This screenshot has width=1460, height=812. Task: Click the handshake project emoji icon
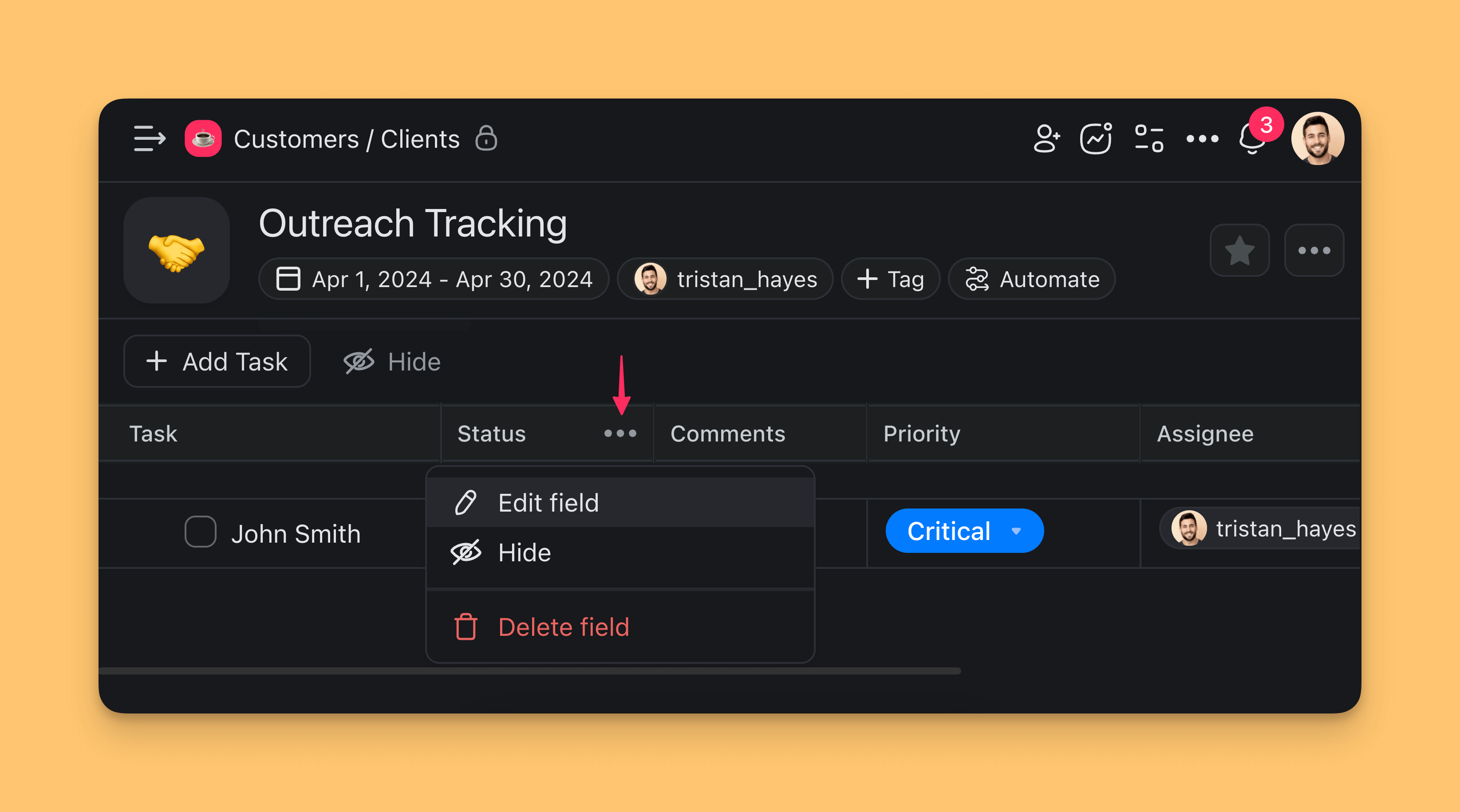(176, 250)
